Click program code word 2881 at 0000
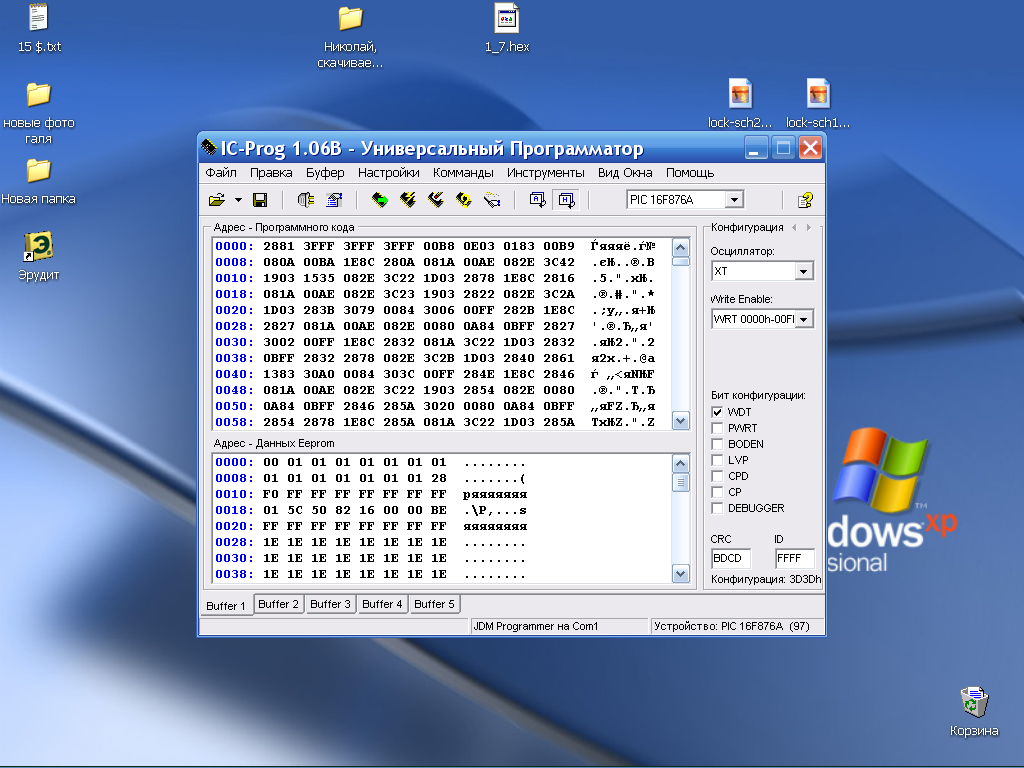This screenshot has height=768, width=1024. point(279,246)
